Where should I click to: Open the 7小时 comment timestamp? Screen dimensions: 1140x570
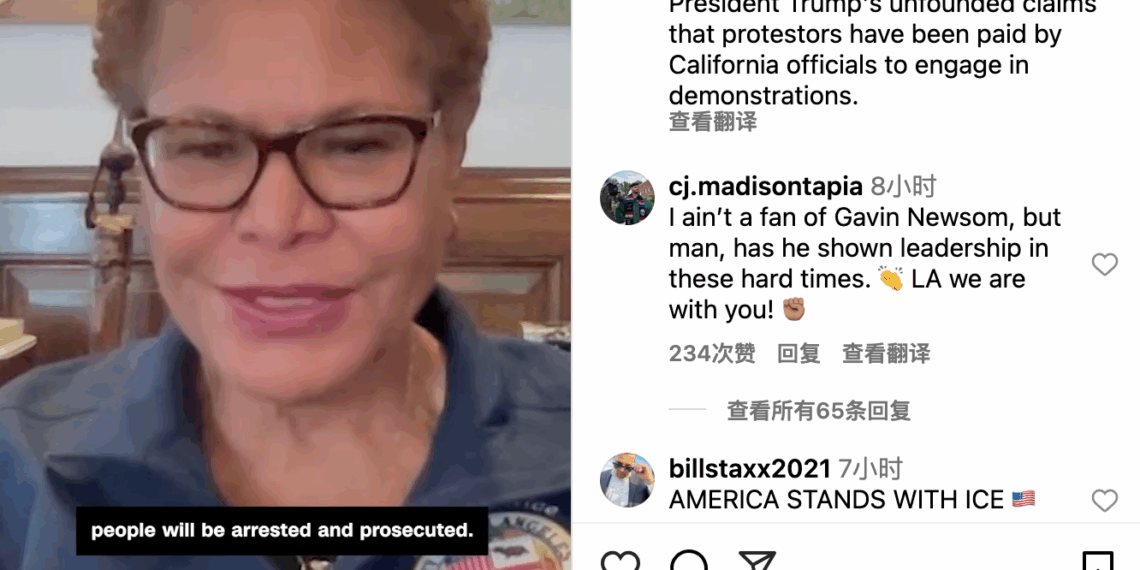870,469
